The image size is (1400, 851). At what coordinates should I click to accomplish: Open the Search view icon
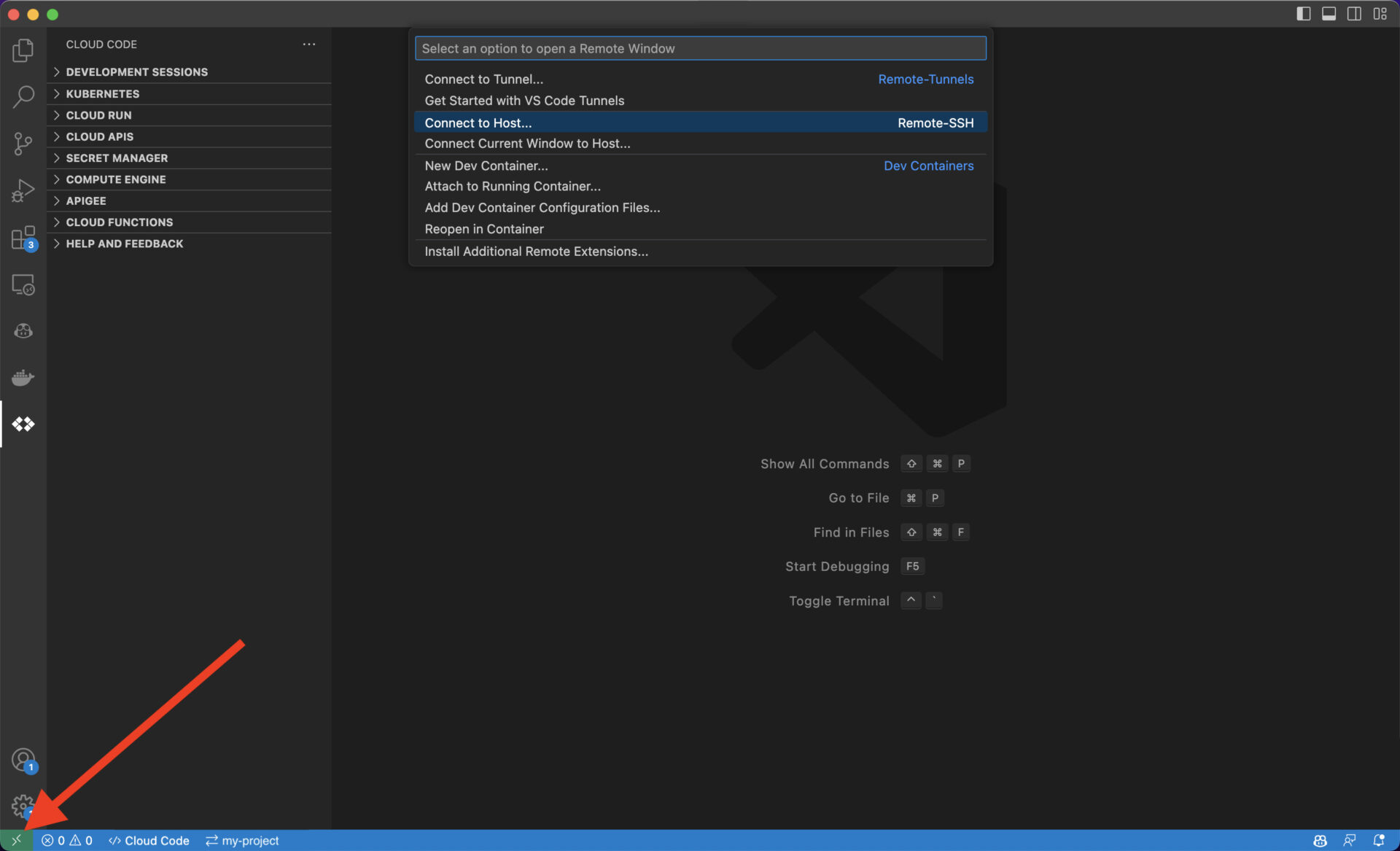pyautogui.click(x=23, y=96)
